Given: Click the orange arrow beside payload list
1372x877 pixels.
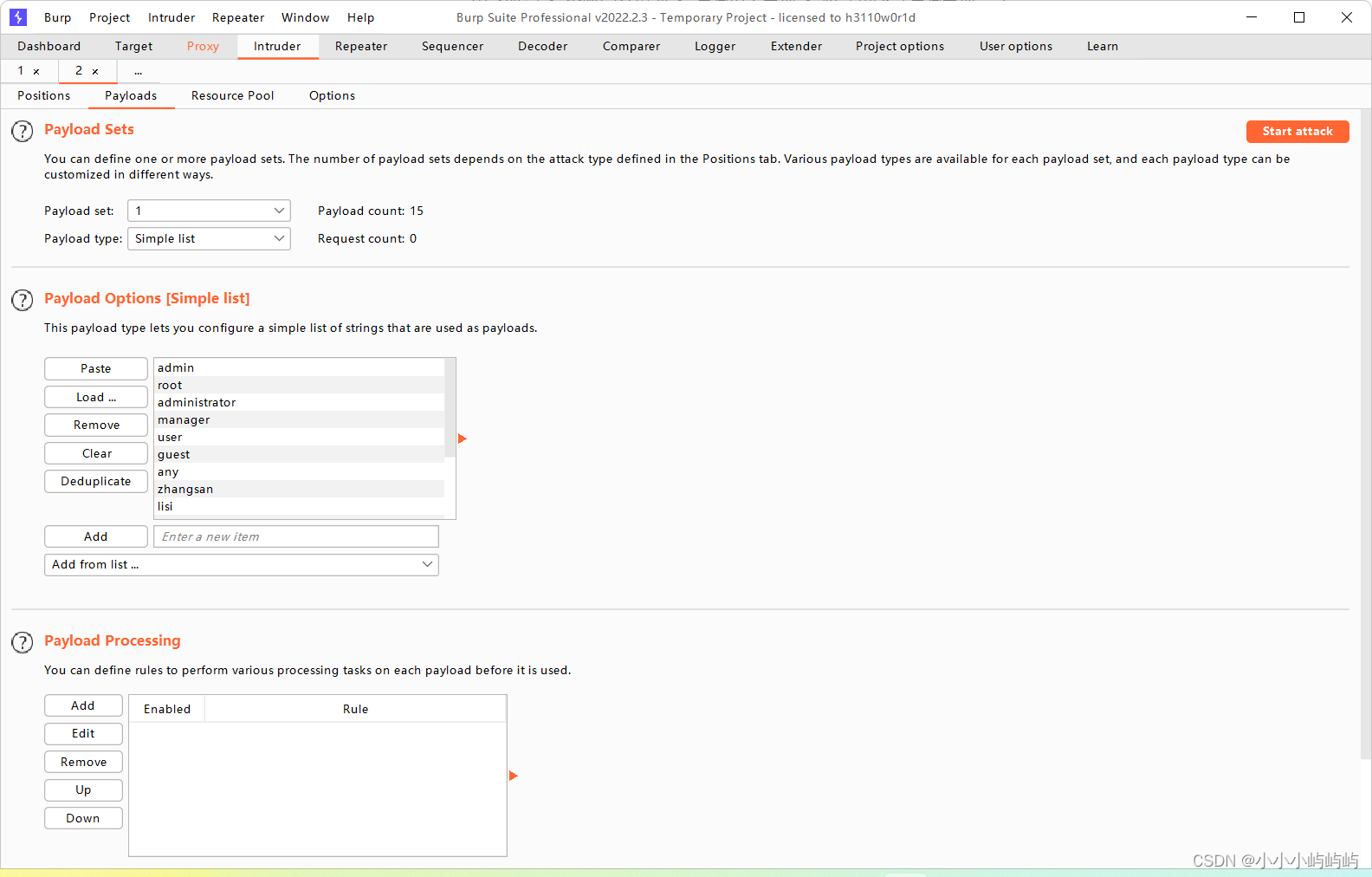Looking at the screenshot, I should click(x=463, y=438).
